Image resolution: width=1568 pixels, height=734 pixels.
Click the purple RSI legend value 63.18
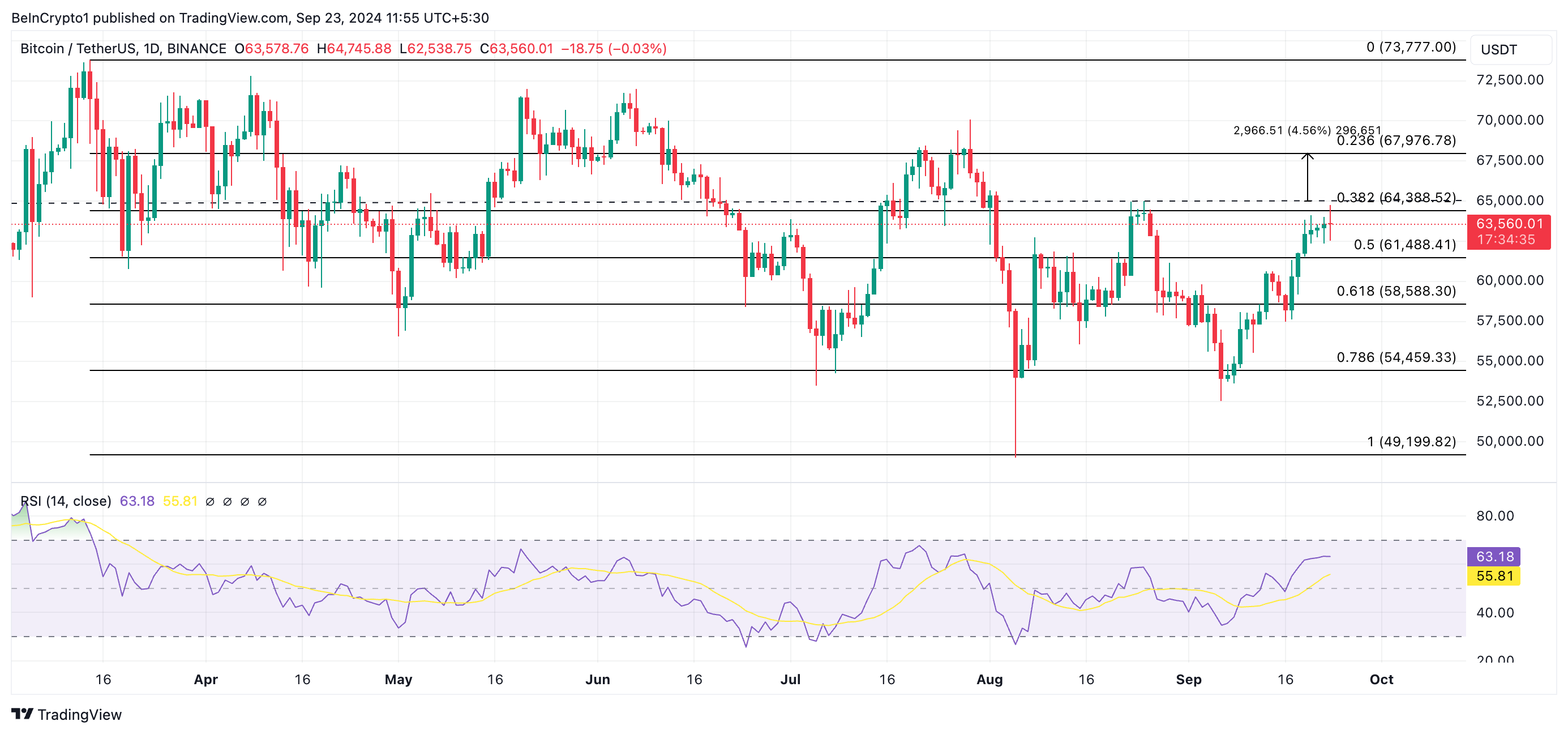(137, 501)
